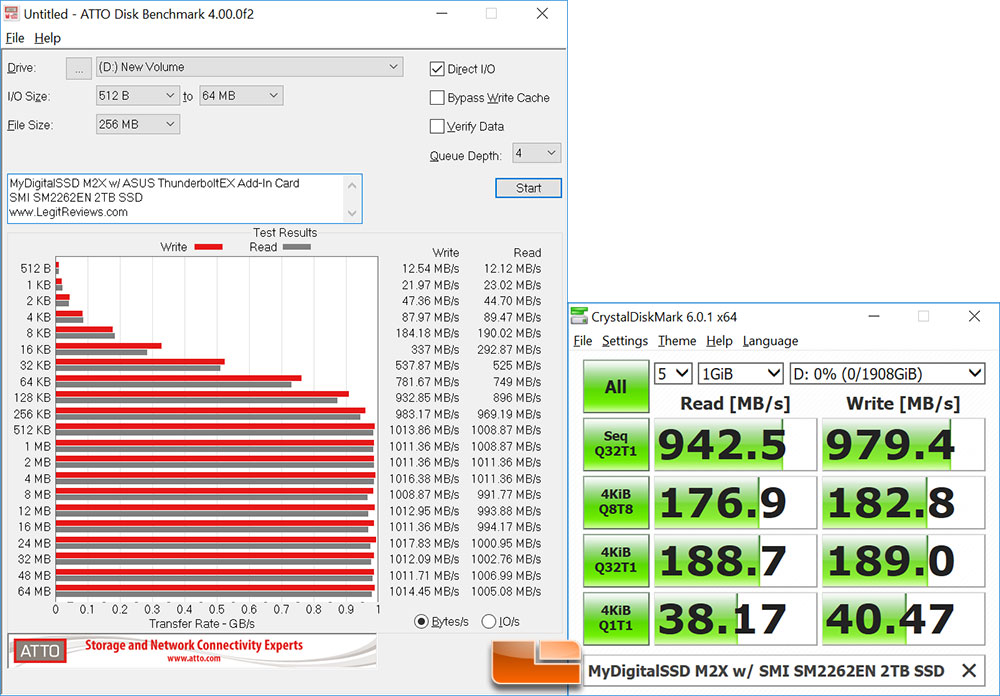Image resolution: width=1000 pixels, height=696 pixels.
Task: Enable Bypass Write Cache
Action: click(437, 98)
